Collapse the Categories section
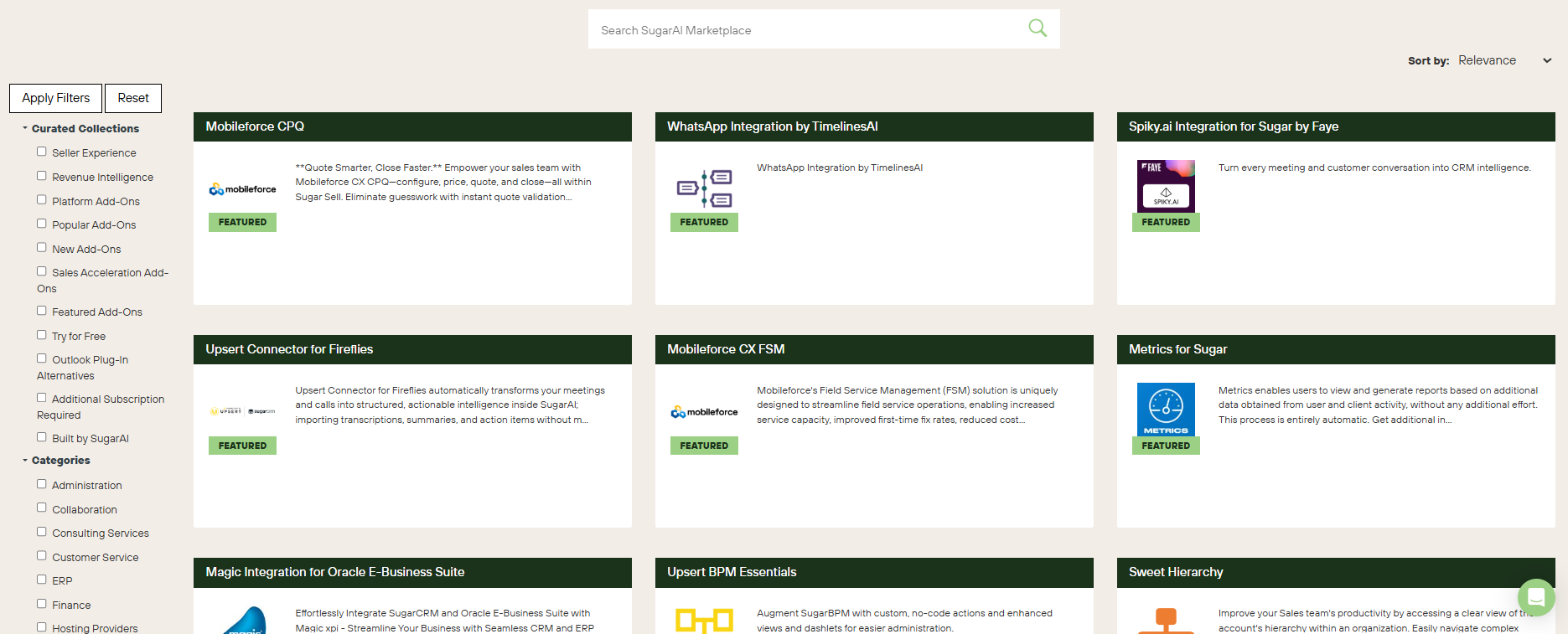The height and width of the screenshot is (634, 1568). tap(56, 460)
